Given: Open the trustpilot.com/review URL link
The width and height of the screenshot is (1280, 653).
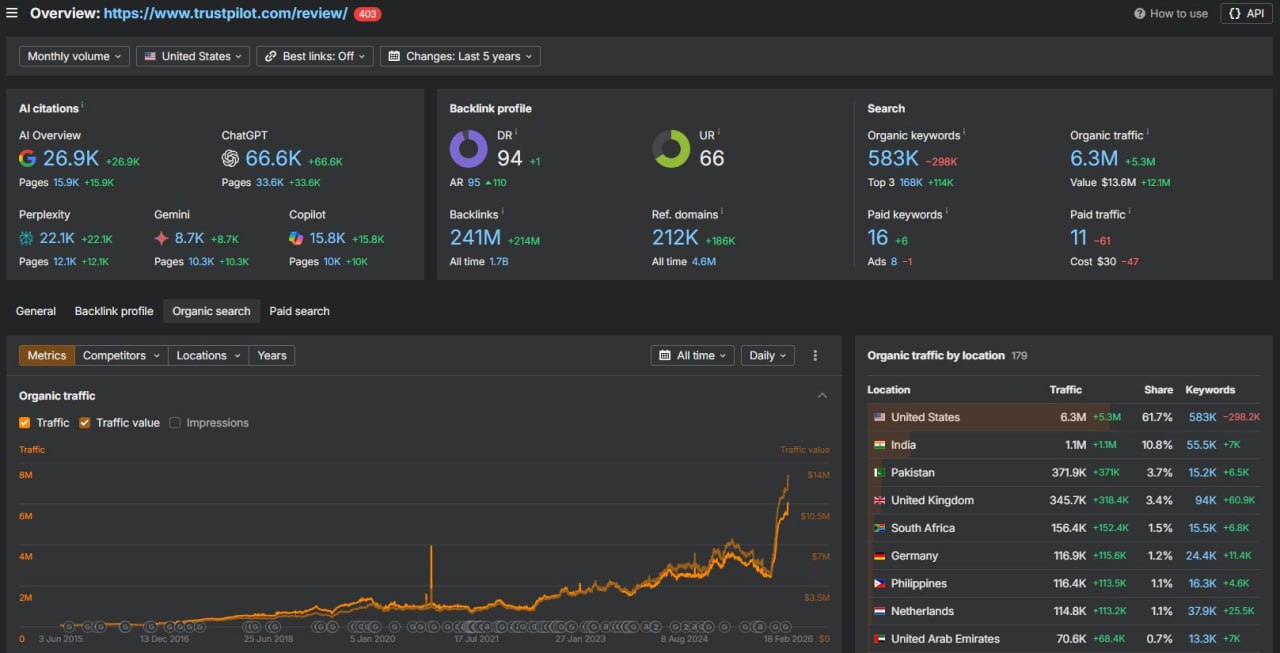Looking at the screenshot, I should coord(225,14).
